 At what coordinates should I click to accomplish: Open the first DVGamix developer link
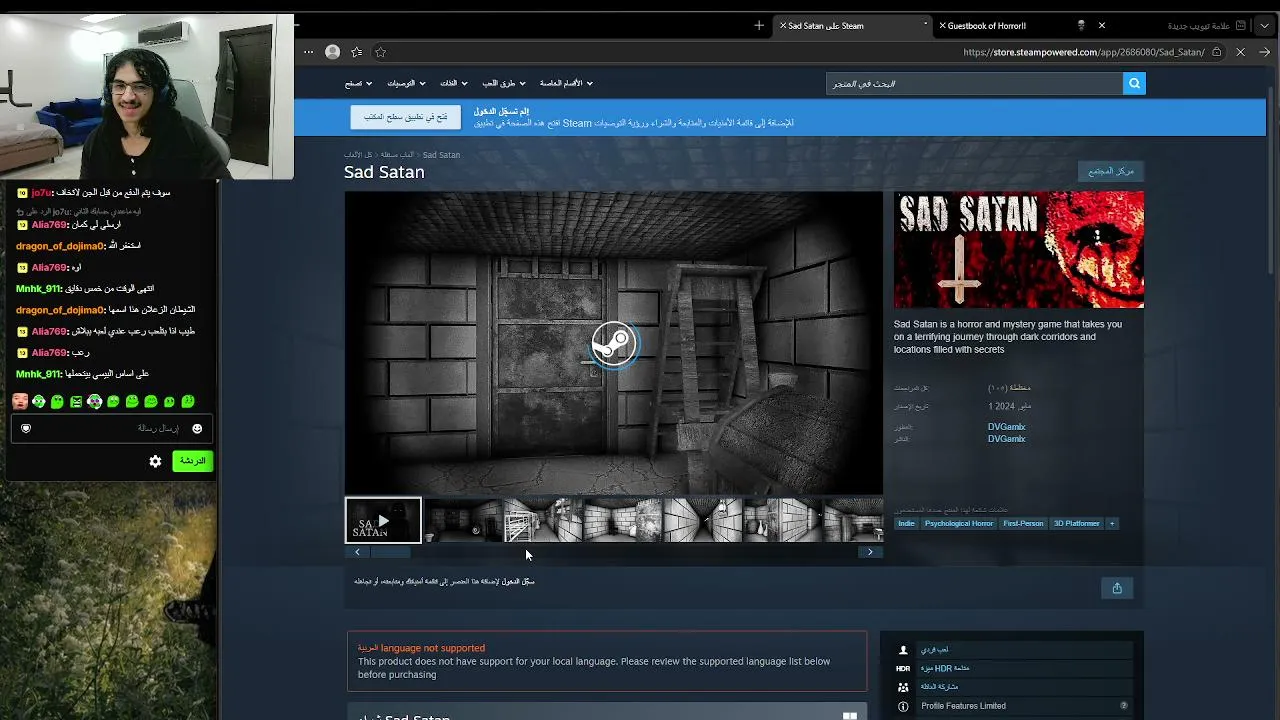[x=1006, y=427]
